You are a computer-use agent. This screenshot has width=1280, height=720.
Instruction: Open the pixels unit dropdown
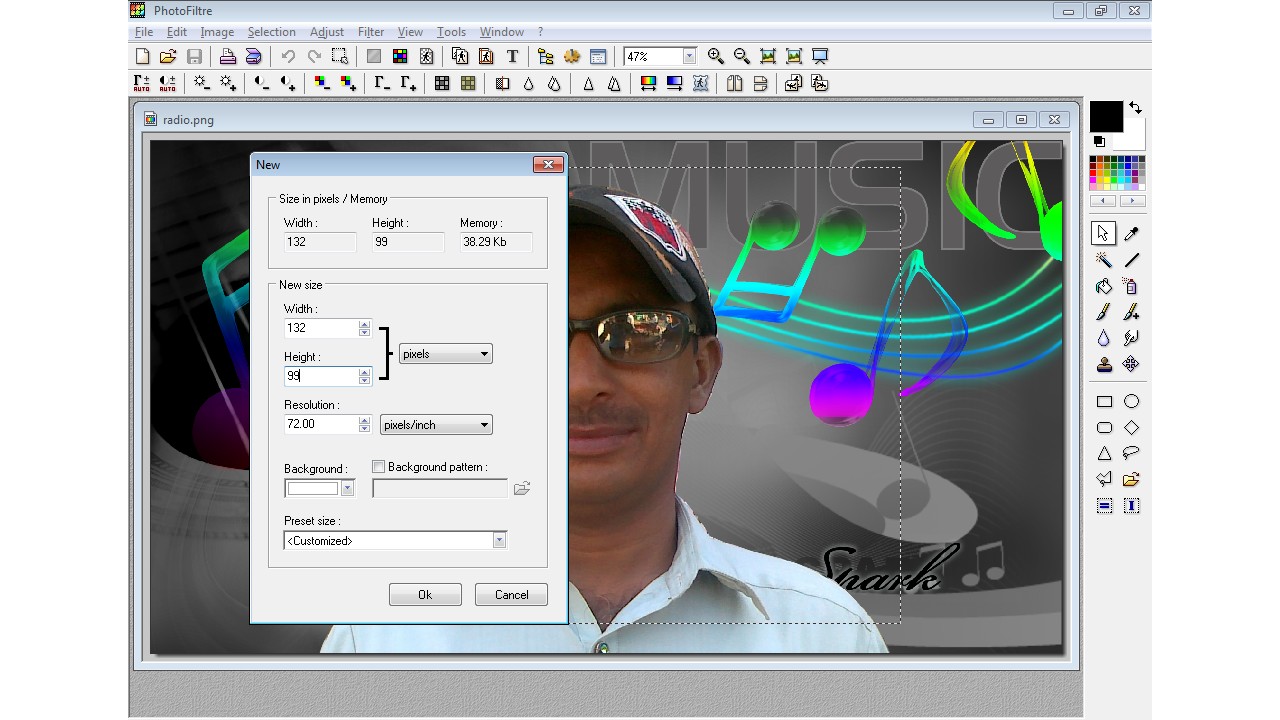445,354
